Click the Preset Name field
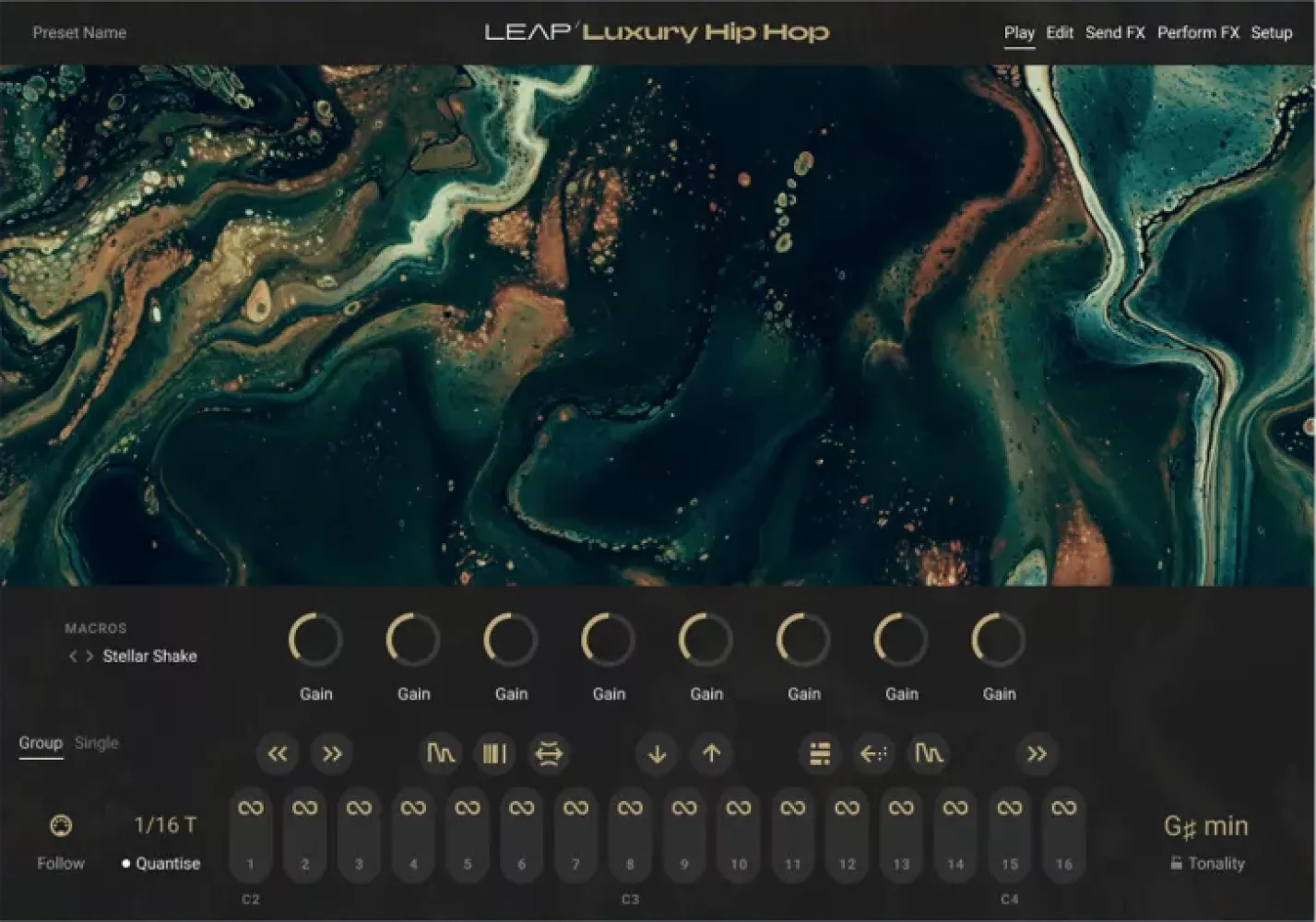Viewport: 1316px width, 922px height. pyautogui.click(x=79, y=32)
